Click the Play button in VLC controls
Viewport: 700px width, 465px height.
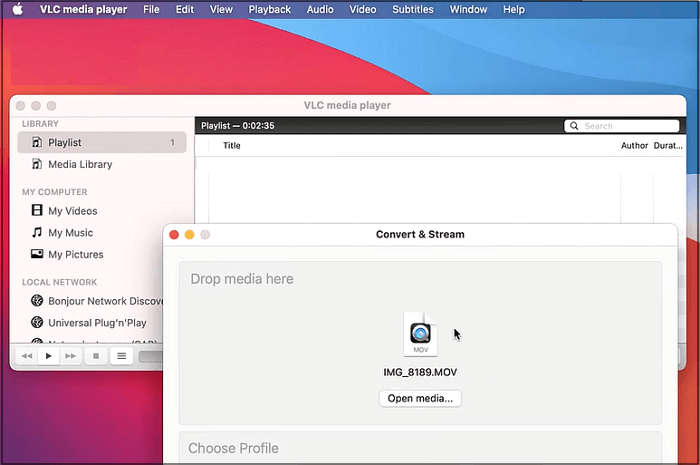49,356
